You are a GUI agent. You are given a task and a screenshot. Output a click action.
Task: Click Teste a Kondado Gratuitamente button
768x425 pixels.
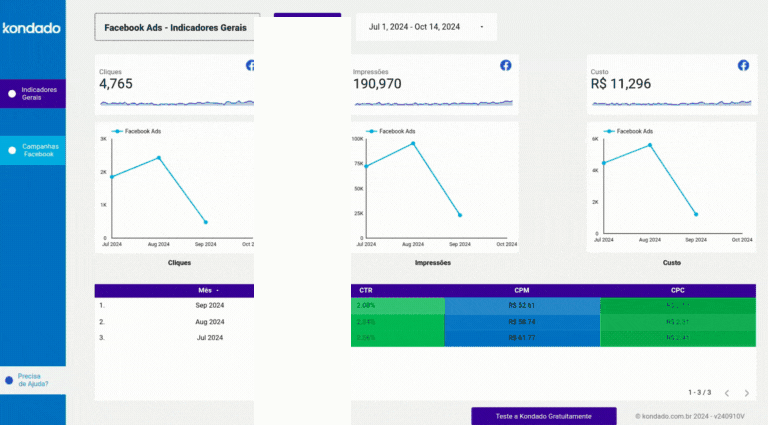[544, 416]
